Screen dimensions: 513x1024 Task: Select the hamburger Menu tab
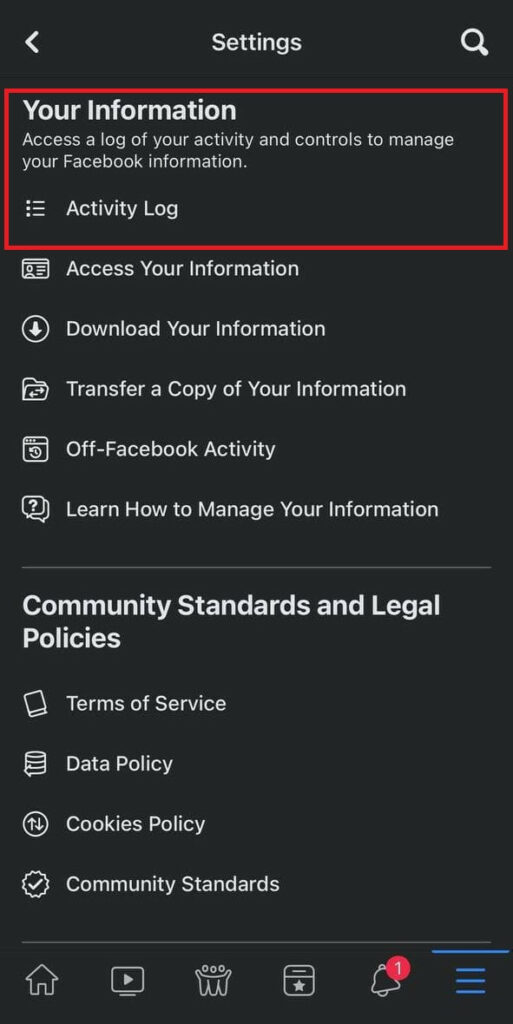click(471, 980)
